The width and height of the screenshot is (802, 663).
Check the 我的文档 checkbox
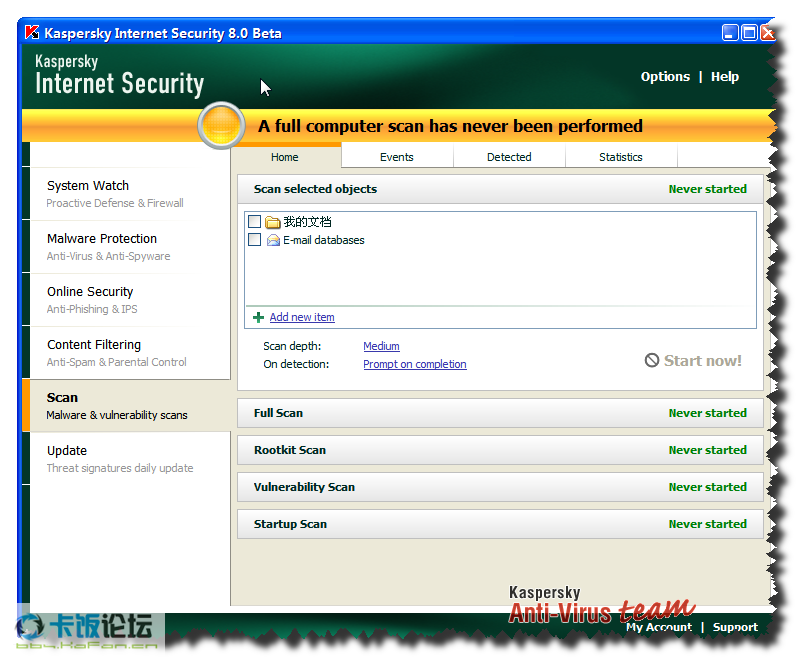(254, 222)
